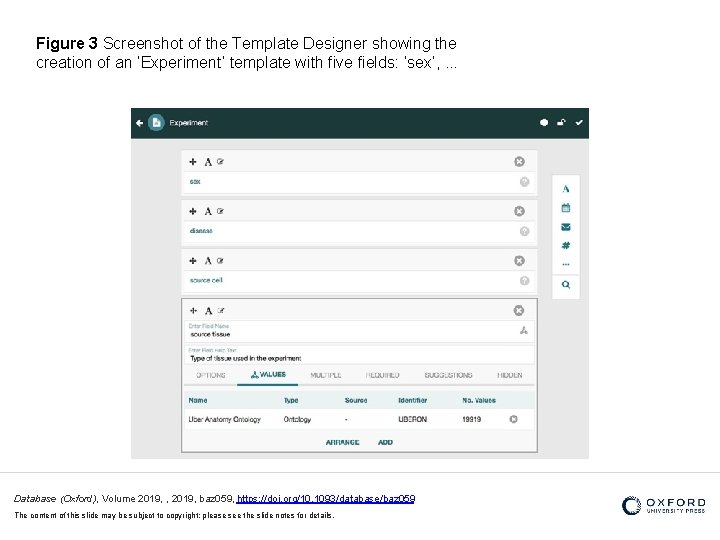720x540 pixels.
Task: Click the 'disease' field label
Action: click(x=201, y=231)
